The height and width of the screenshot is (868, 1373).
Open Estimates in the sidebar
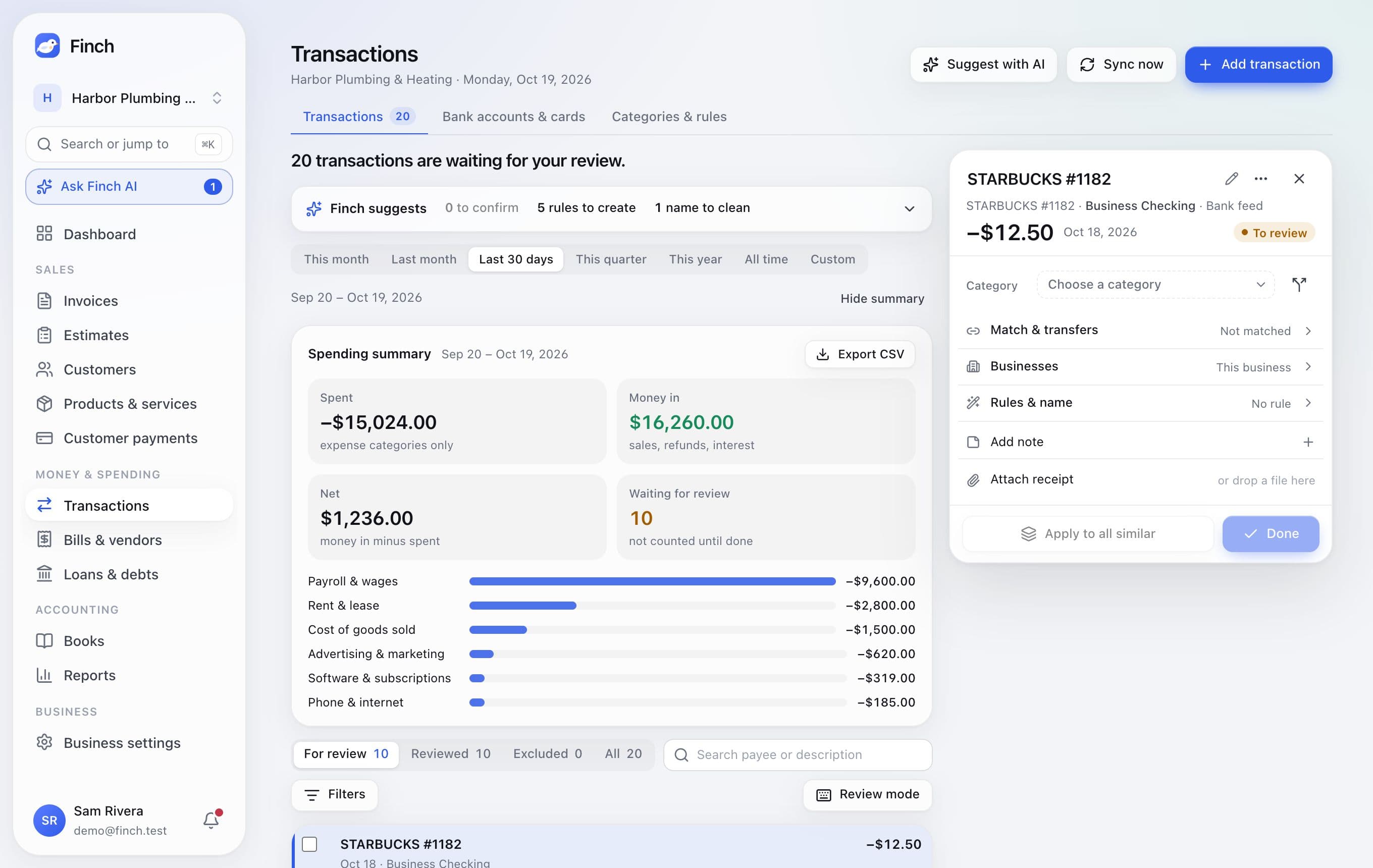(129, 335)
